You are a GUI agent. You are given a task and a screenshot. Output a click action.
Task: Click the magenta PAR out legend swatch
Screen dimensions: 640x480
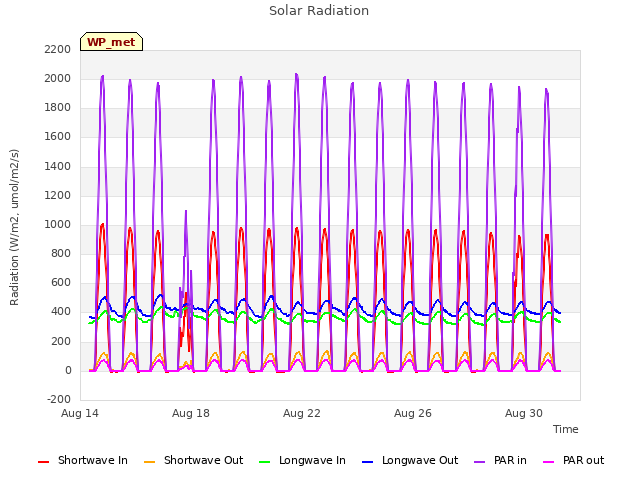click(x=549, y=462)
